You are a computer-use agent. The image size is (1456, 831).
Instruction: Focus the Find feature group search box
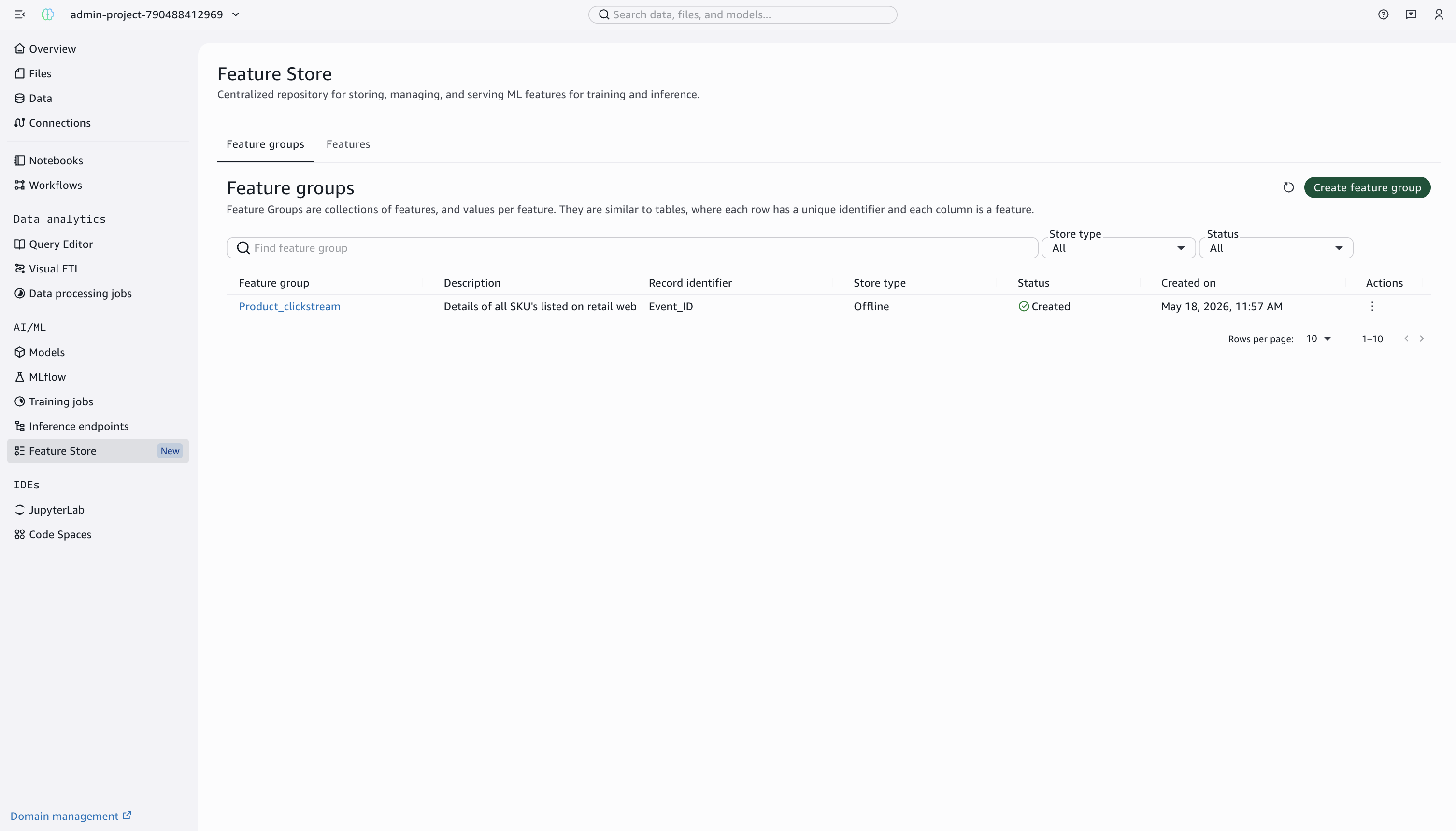pyautogui.click(x=632, y=248)
